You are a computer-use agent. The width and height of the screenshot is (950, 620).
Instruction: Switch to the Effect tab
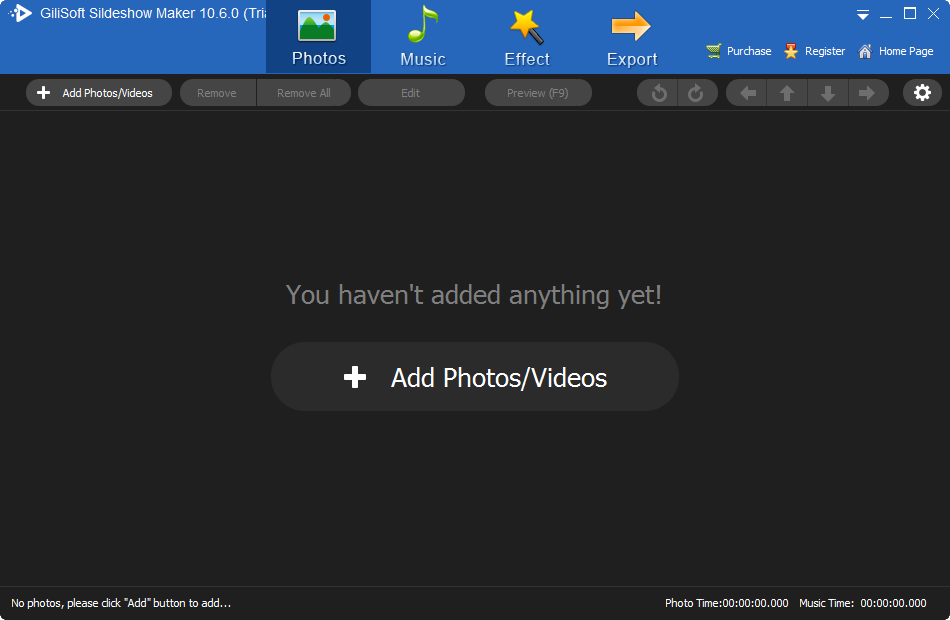[527, 37]
